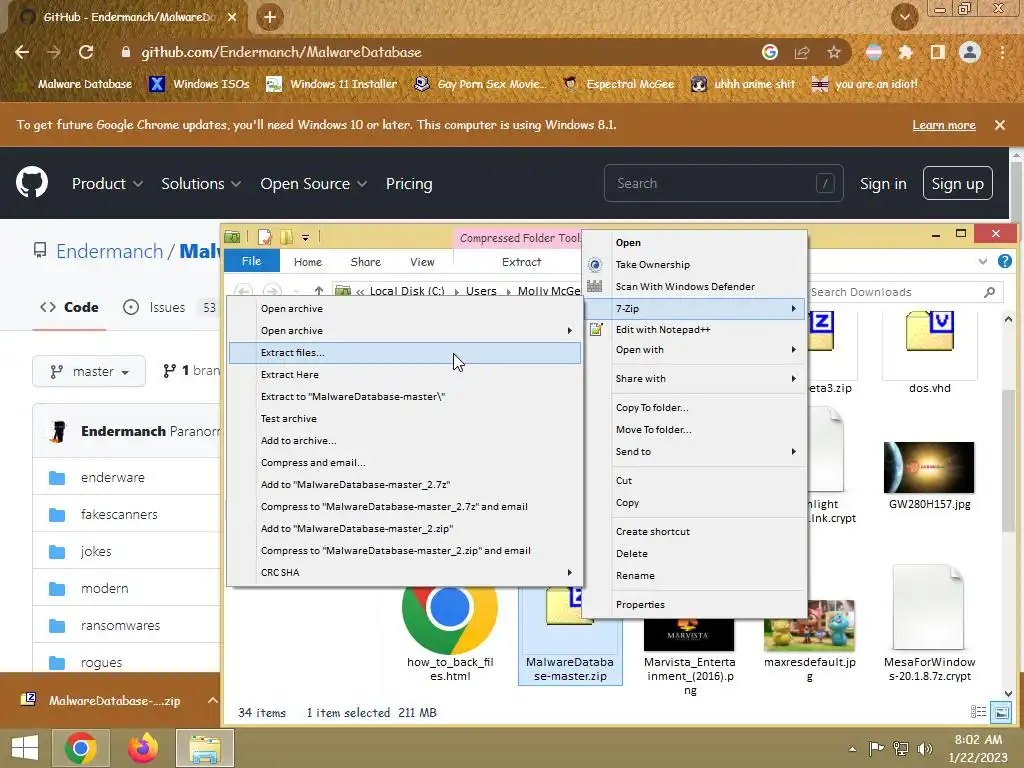Click the Google icon in address bar
Viewport: 1024px width, 768px height.
click(770, 52)
